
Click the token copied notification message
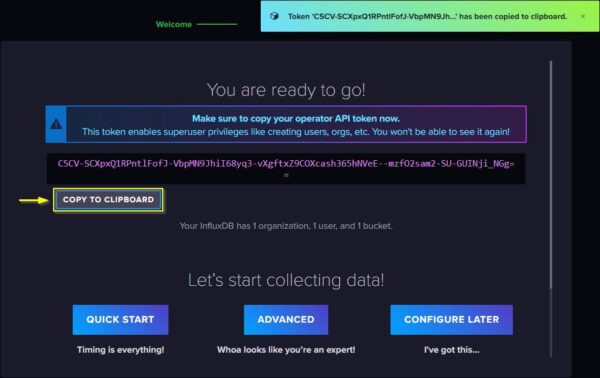pyautogui.click(x=427, y=16)
